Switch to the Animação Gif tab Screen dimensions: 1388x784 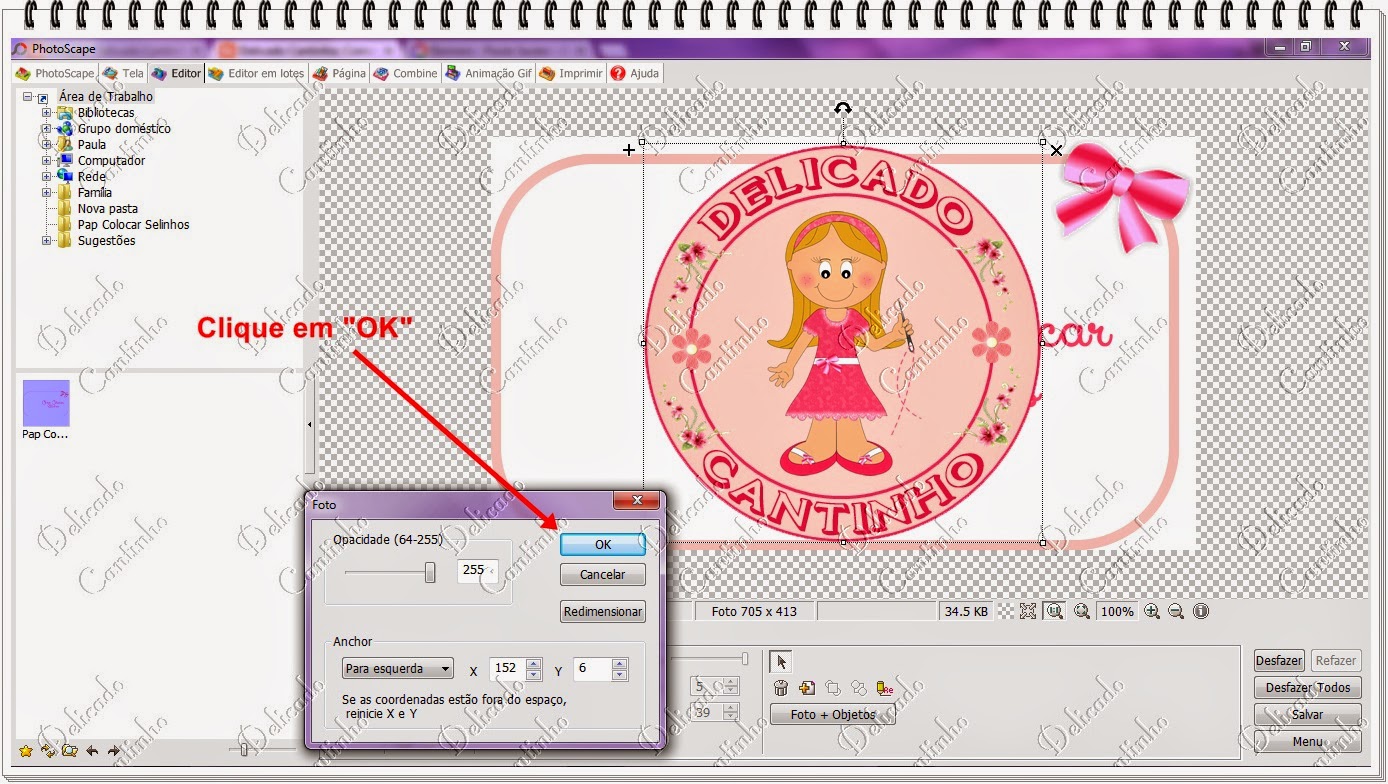(x=489, y=73)
